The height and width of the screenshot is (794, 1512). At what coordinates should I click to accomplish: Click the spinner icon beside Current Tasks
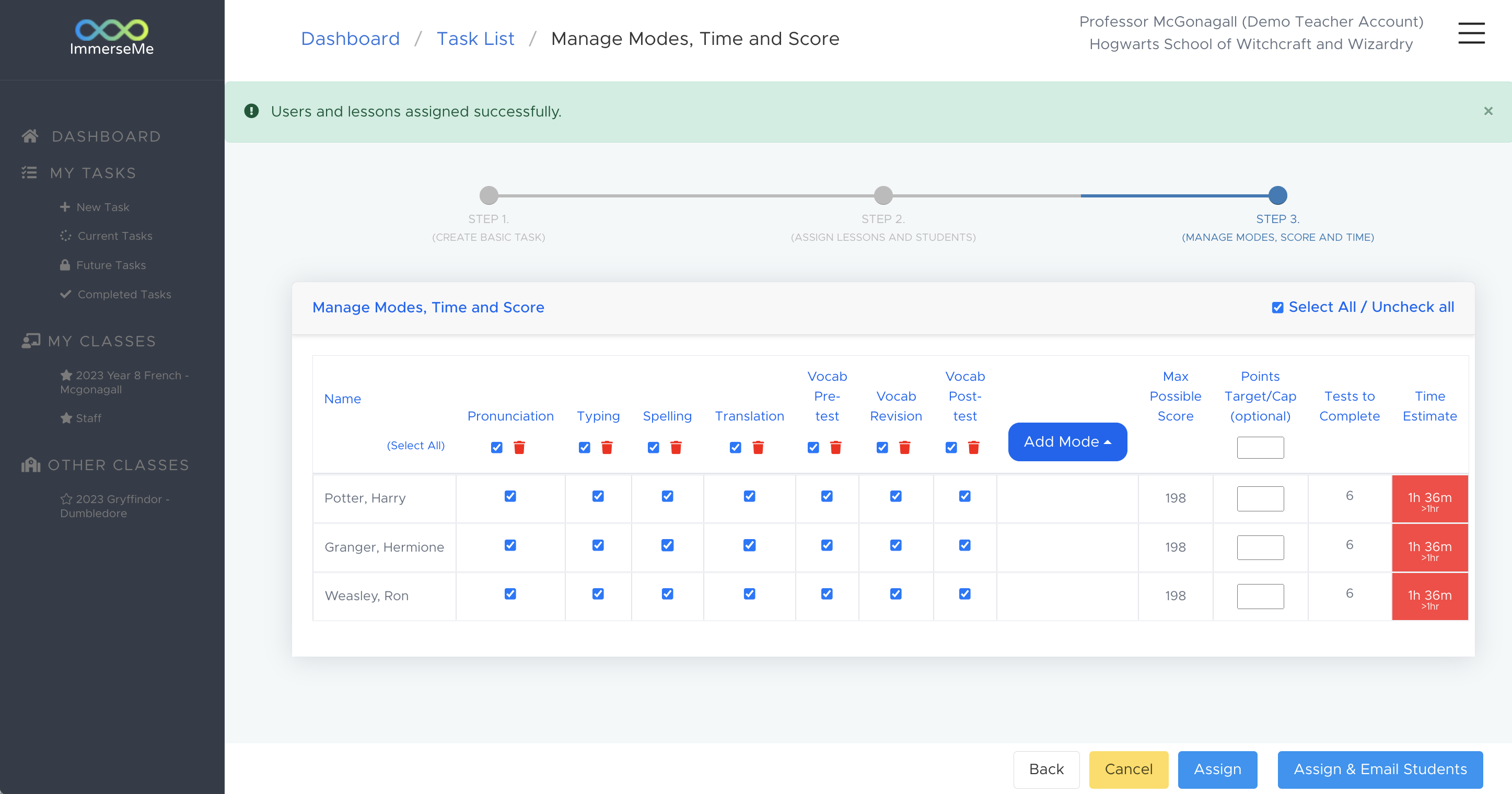pyautogui.click(x=65, y=236)
